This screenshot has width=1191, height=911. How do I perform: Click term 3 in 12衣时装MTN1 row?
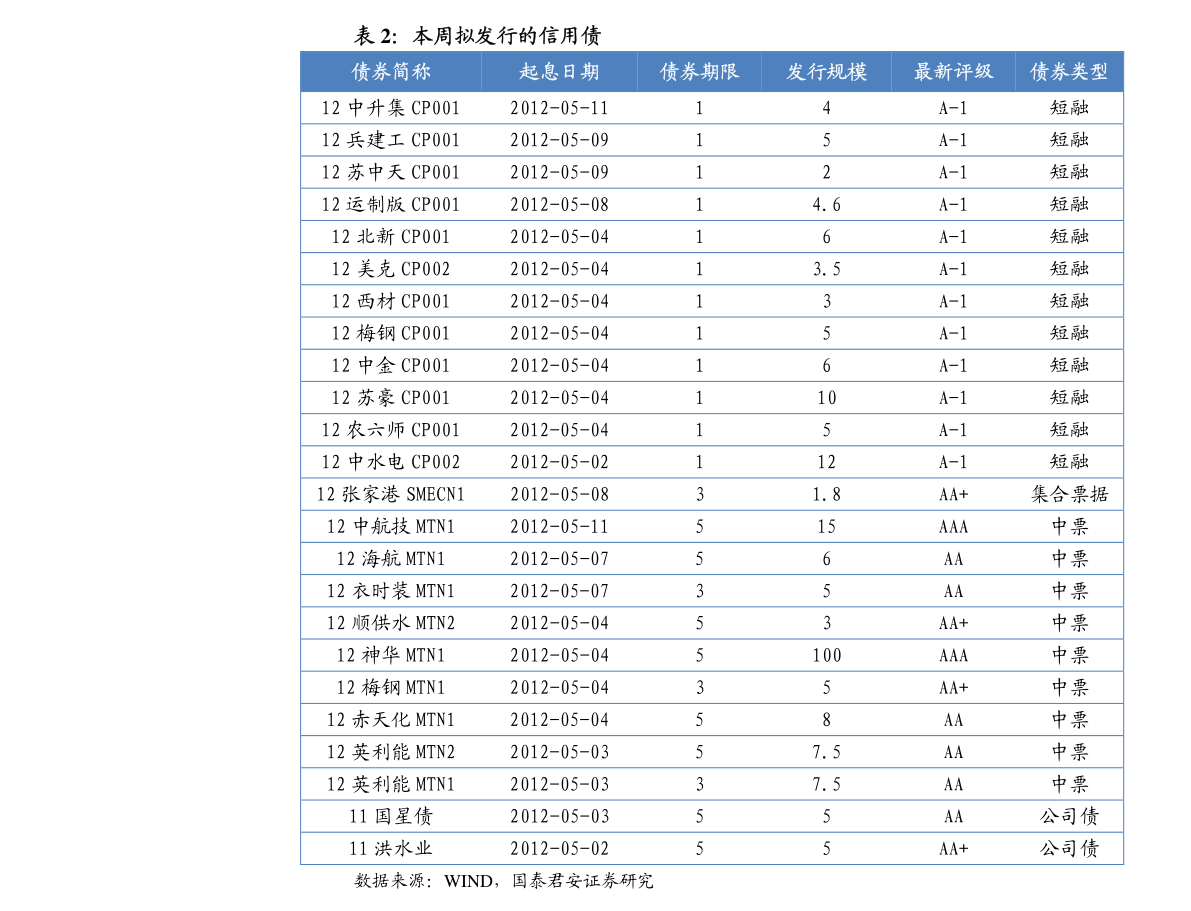coord(700,591)
